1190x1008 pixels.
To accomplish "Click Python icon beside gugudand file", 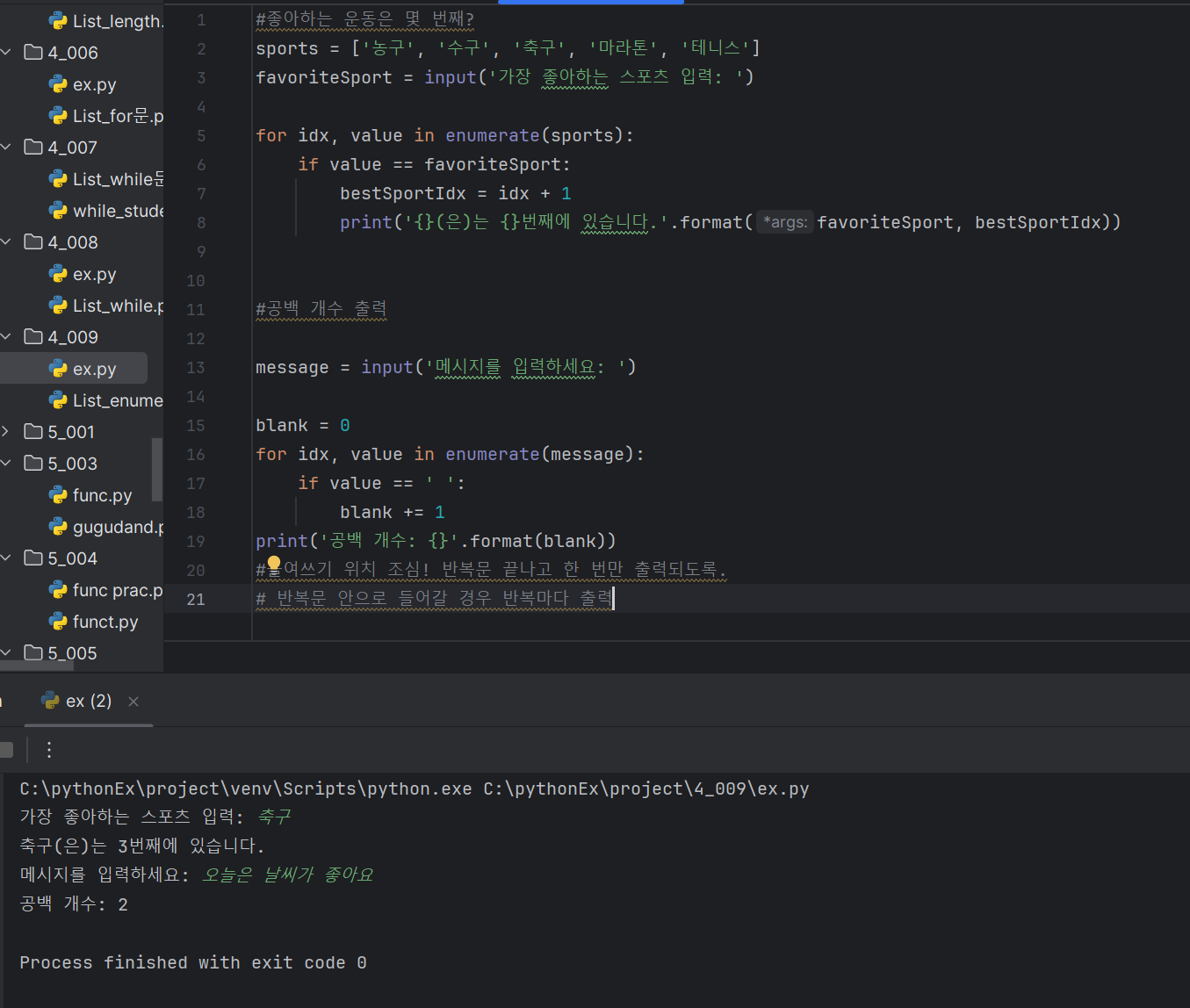I will click(x=58, y=527).
